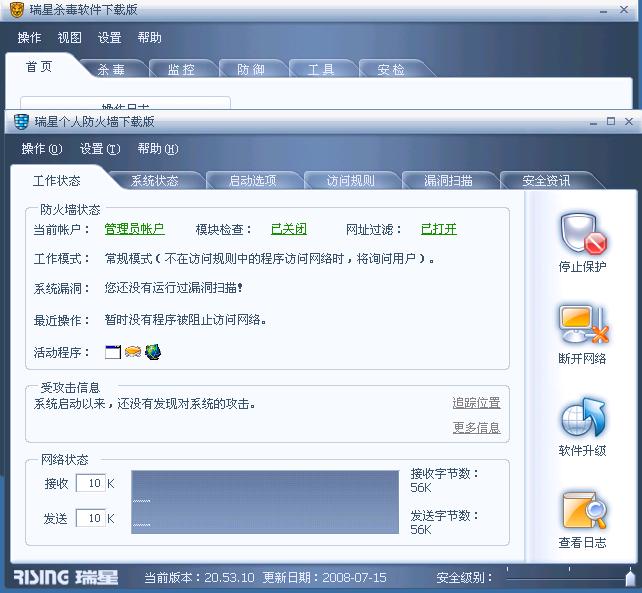Click the 发送字节数 56K value

click(421, 530)
